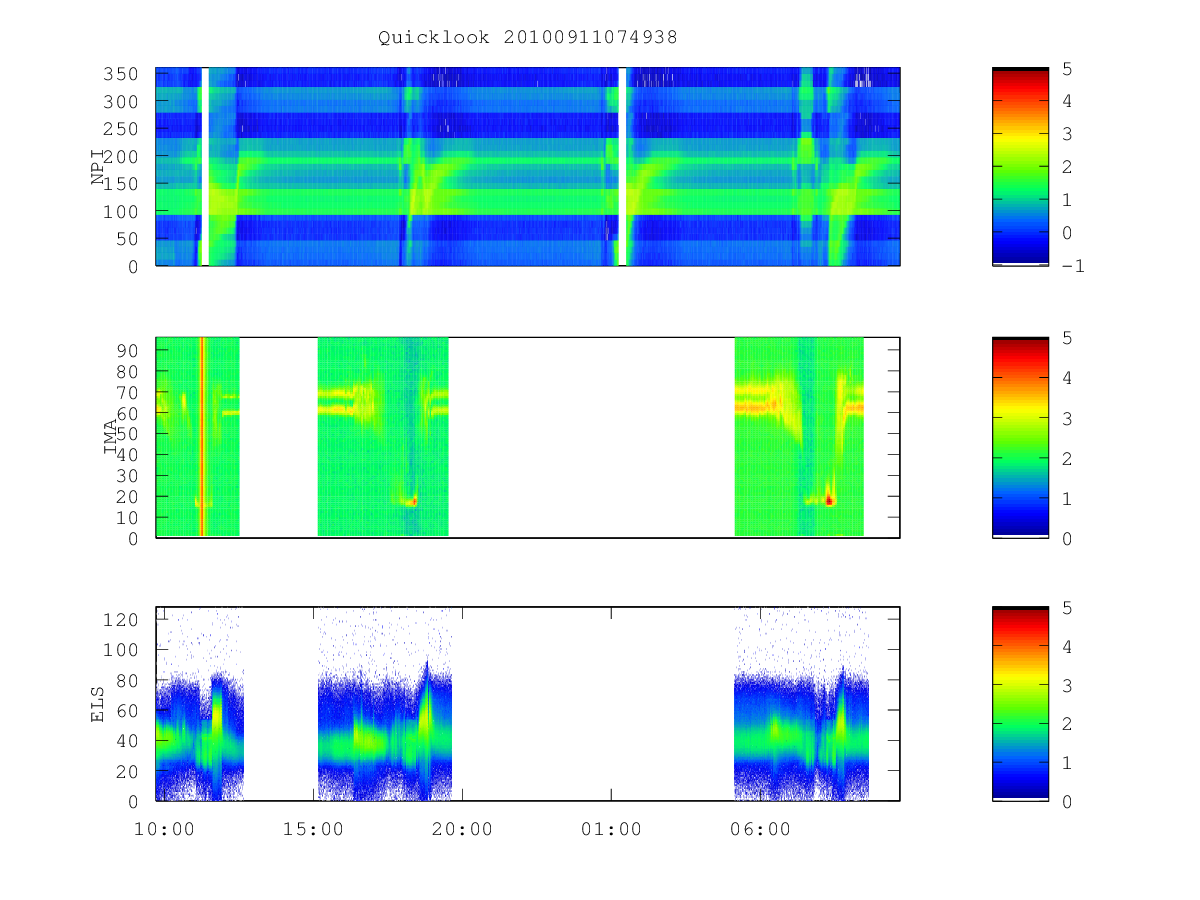Click the '40' tick on ELS axis

pyautogui.click(x=126, y=741)
